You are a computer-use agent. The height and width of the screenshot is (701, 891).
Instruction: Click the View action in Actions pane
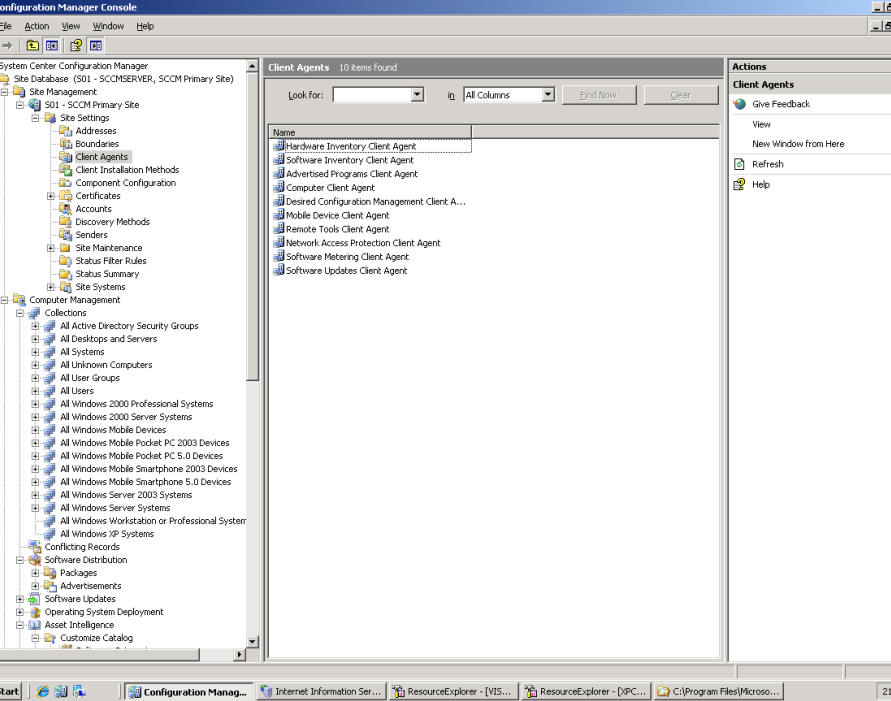761,124
